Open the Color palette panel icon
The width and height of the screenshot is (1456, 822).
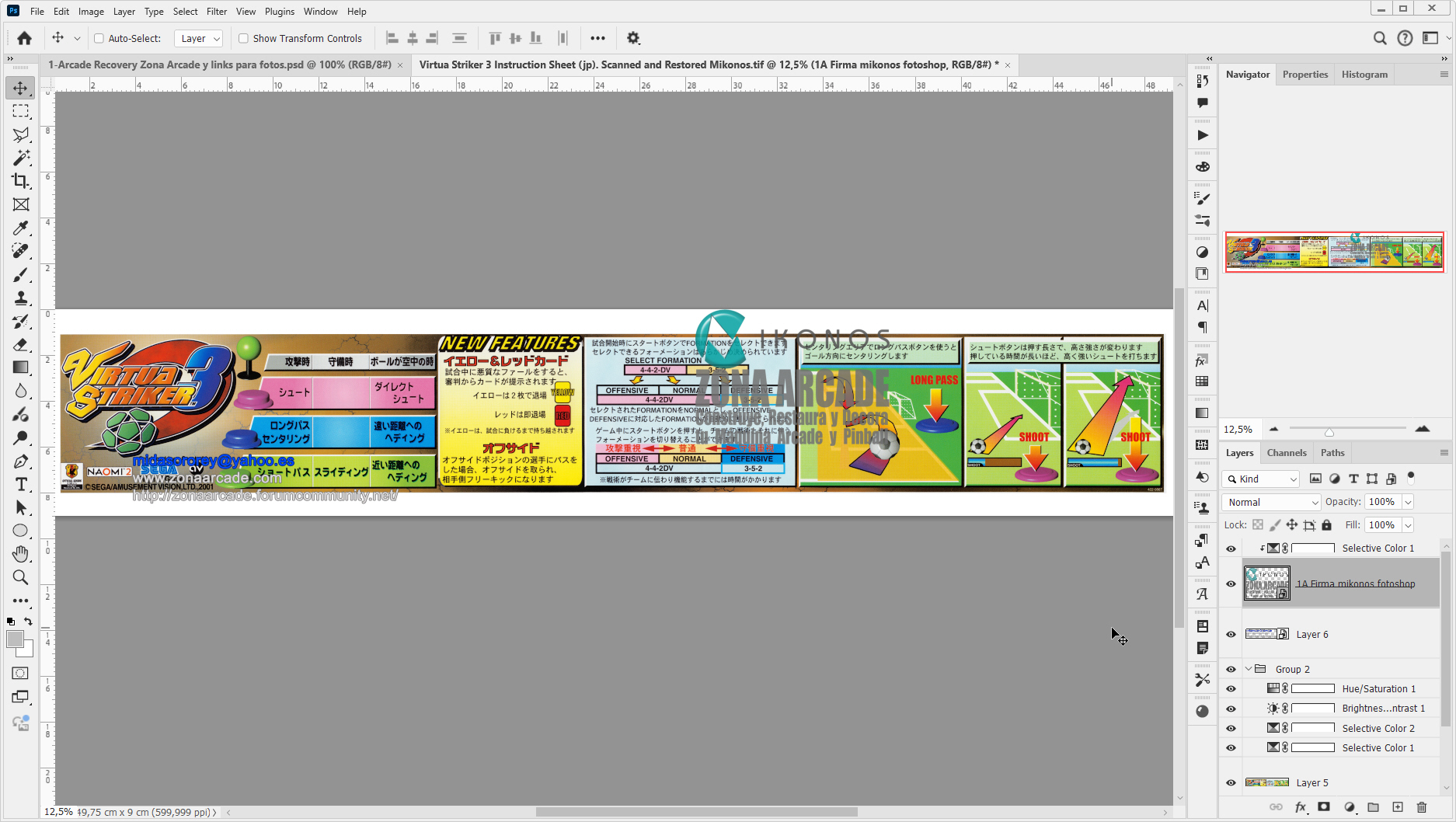coord(1203,167)
